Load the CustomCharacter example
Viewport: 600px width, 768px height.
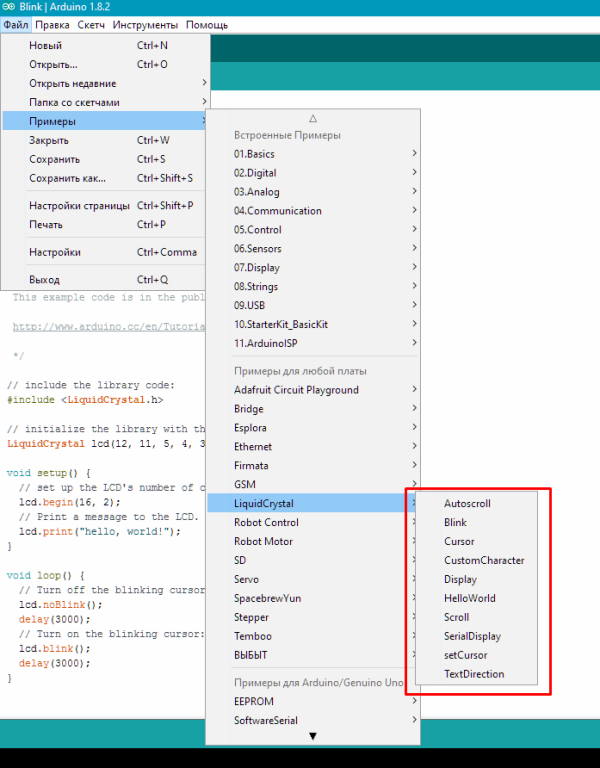[476, 560]
